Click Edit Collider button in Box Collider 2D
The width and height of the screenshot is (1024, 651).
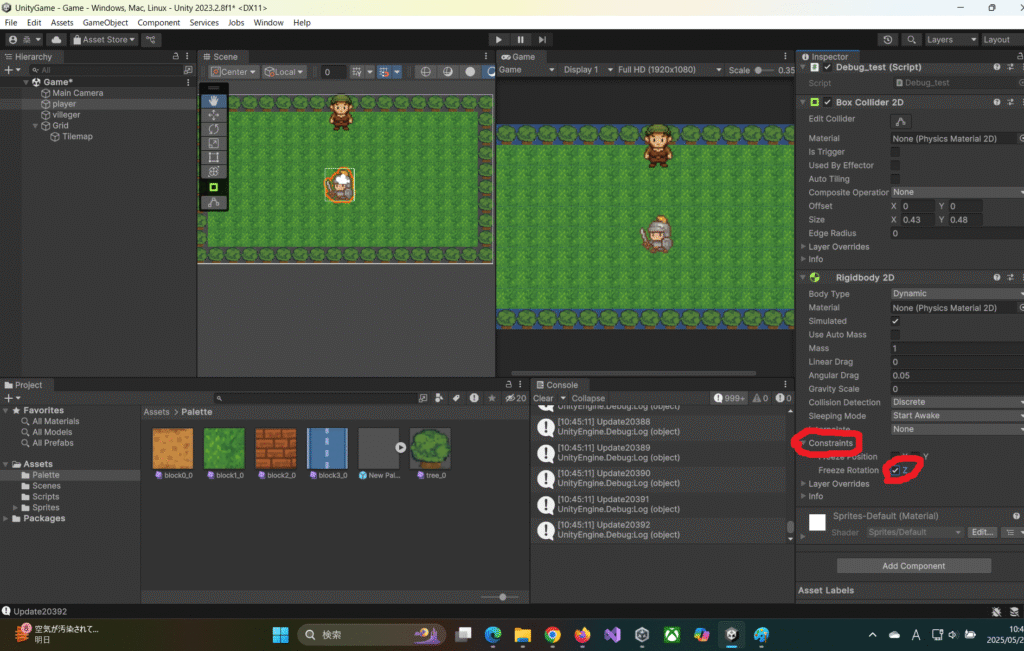click(x=901, y=121)
